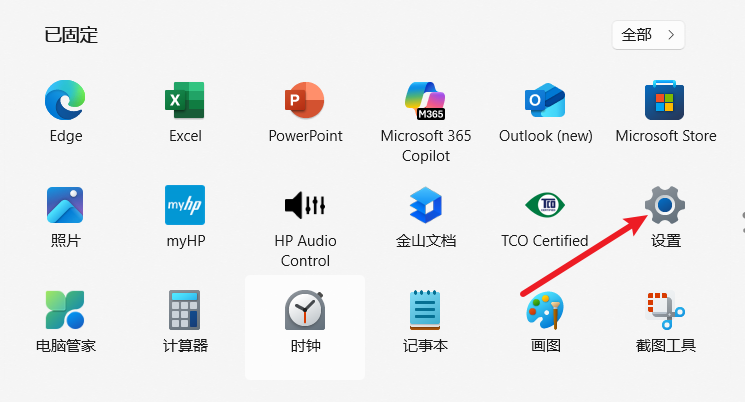Open the TCO Certified icon
This screenshot has height=402, width=745.
[x=545, y=205]
